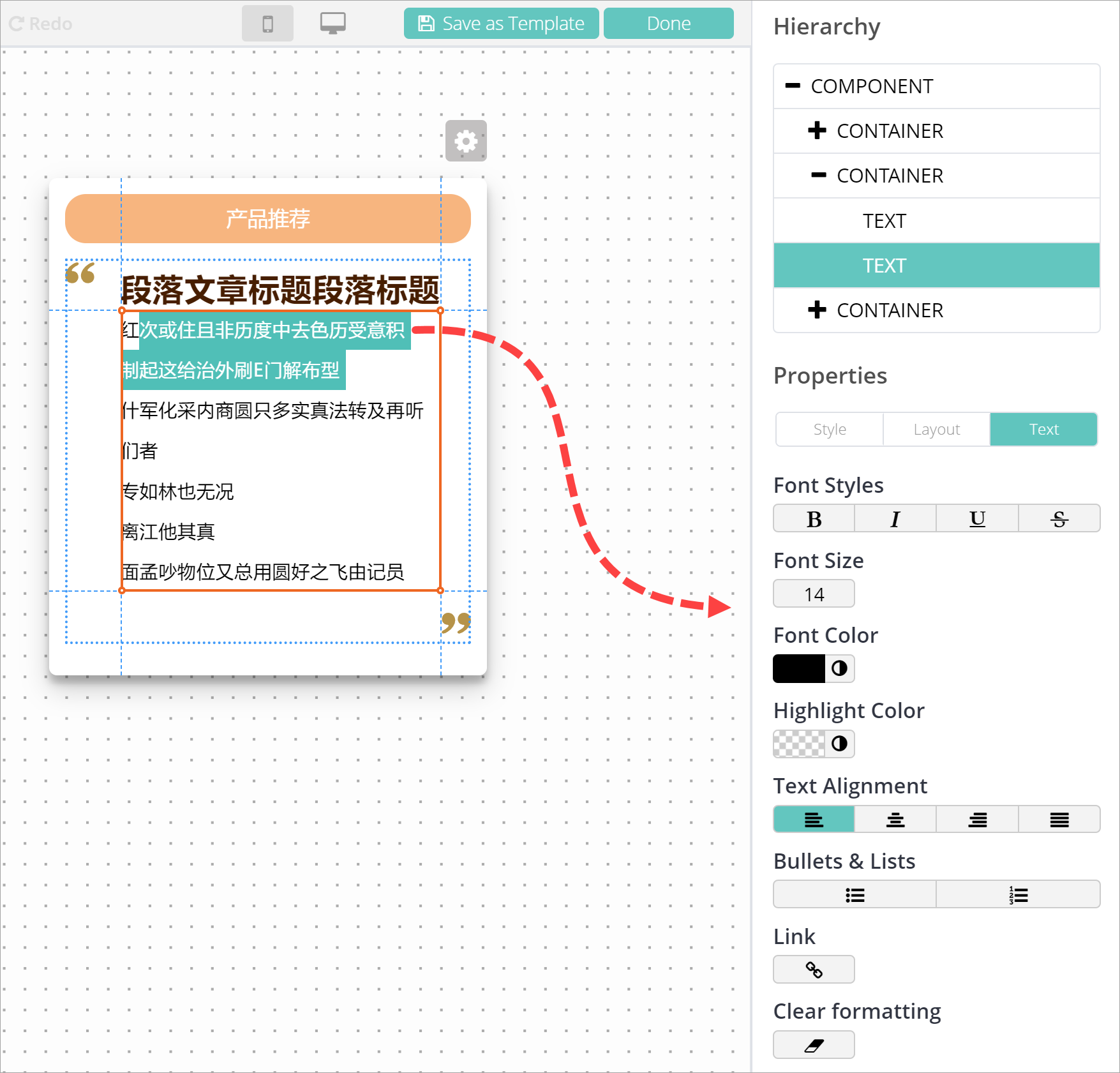Expand the first CONTAINER node

[x=817, y=131]
